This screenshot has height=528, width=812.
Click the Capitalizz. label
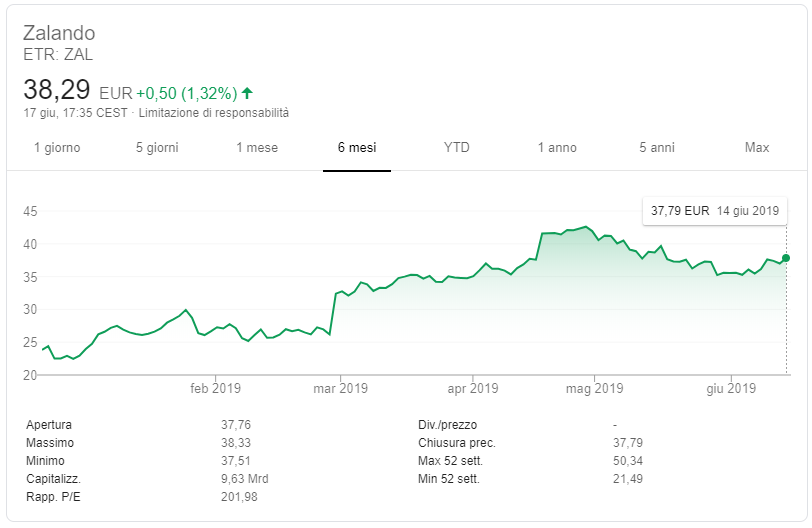[53, 479]
